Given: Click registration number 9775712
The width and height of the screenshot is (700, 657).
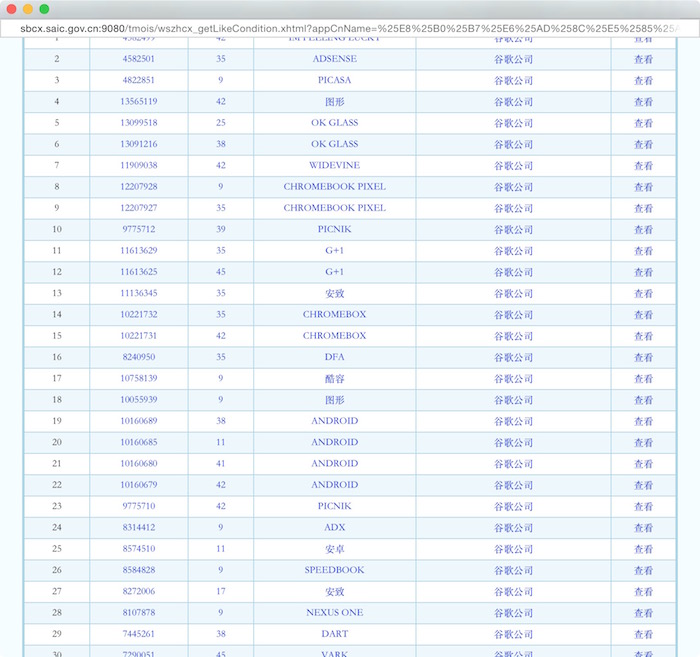Looking at the screenshot, I should [x=138, y=229].
